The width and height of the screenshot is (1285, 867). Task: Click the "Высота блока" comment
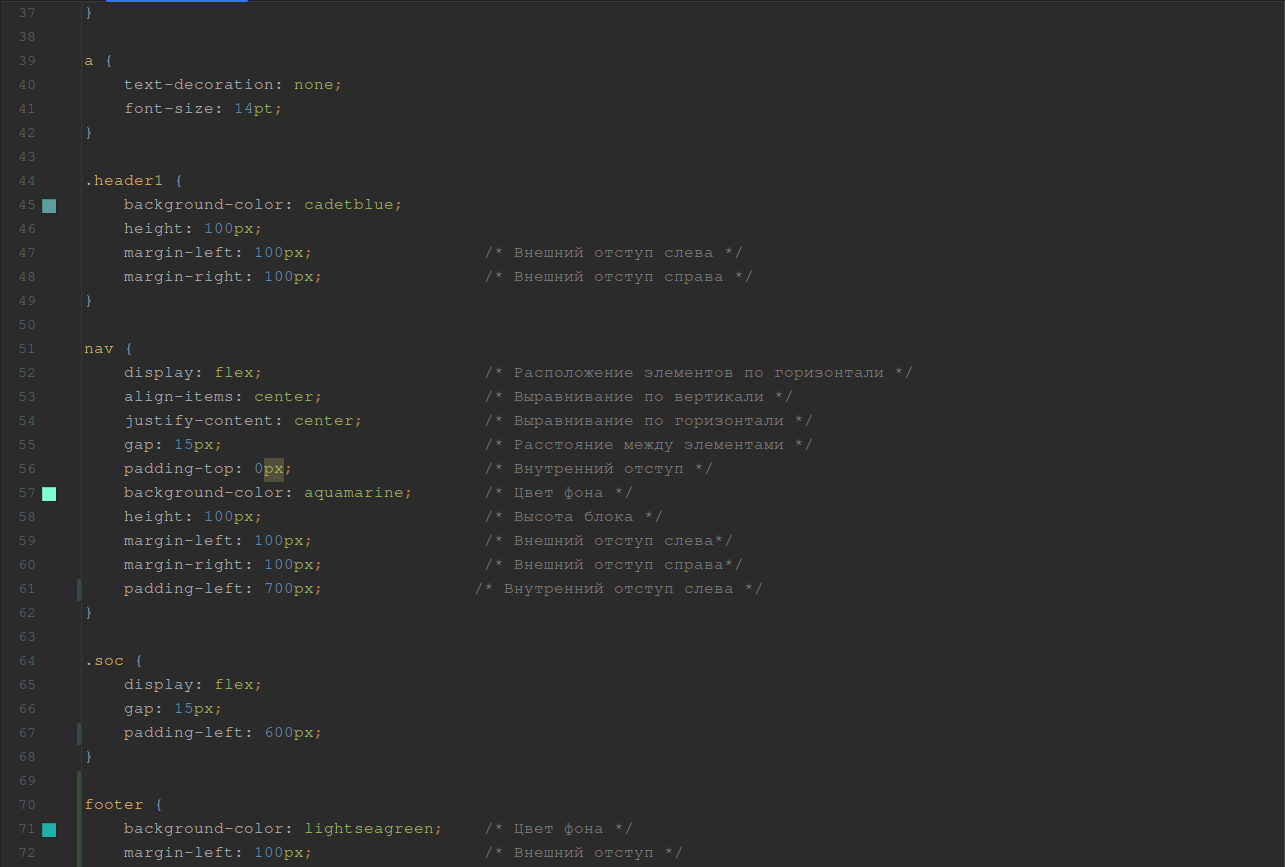point(573,517)
